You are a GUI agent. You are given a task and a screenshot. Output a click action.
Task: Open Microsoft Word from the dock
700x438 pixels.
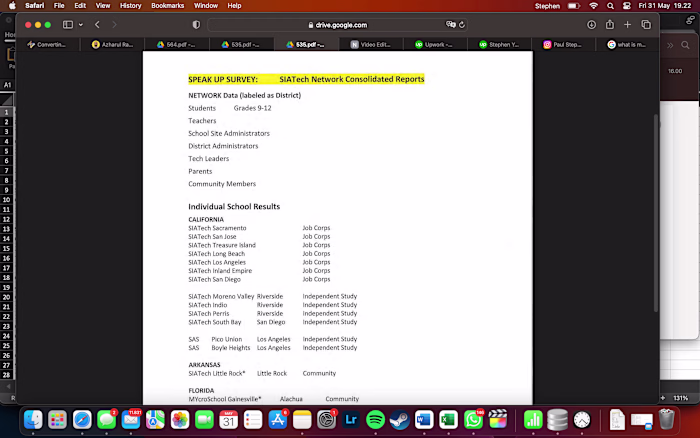(x=424, y=420)
